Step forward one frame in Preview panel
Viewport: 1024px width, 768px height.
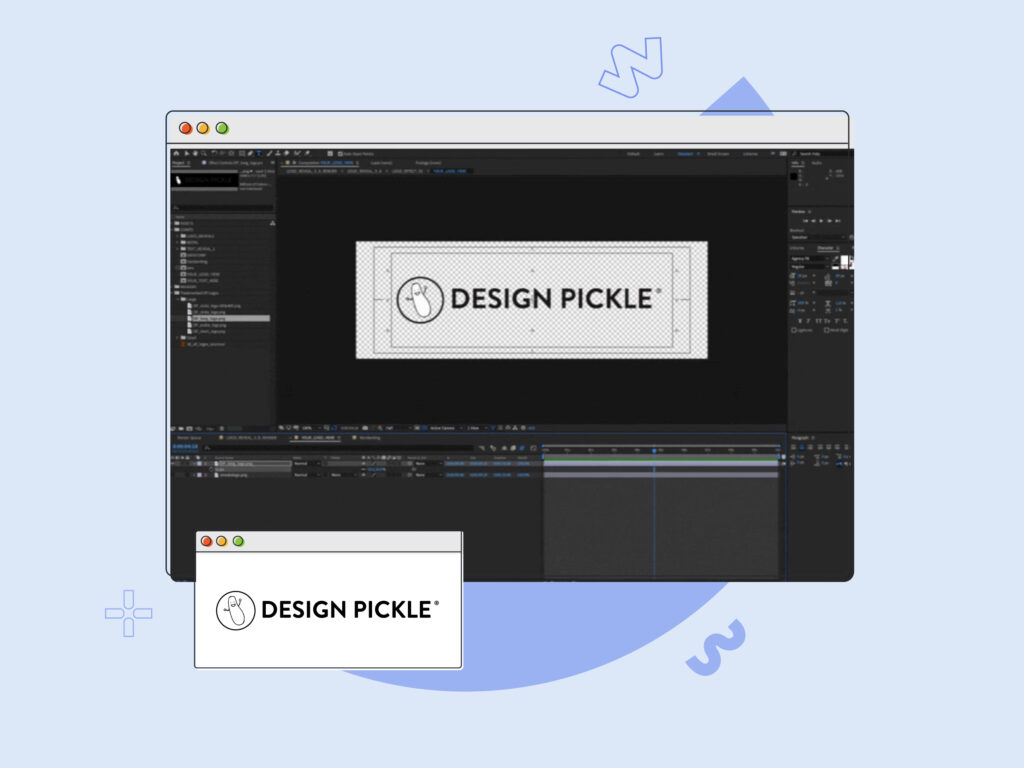(x=829, y=221)
